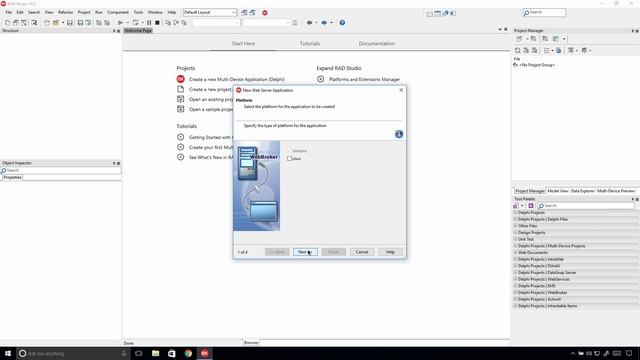
Task: Click the Welcome Page document tab
Action: pyautogui.click(x=138, y=31)
